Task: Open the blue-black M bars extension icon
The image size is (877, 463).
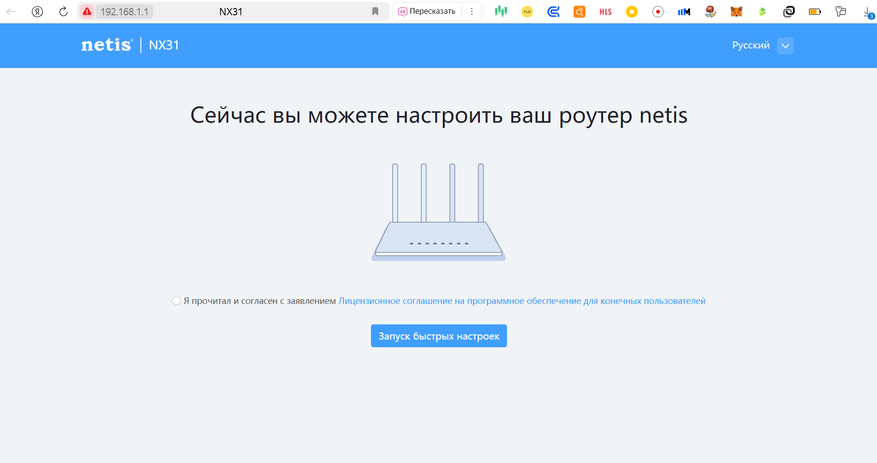Action: pyautogui.click(x=683, y=11)
